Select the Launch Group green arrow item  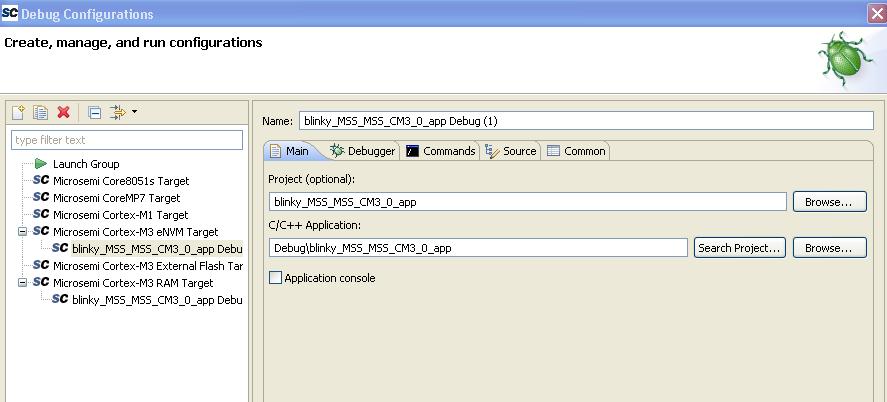[85, 164]
